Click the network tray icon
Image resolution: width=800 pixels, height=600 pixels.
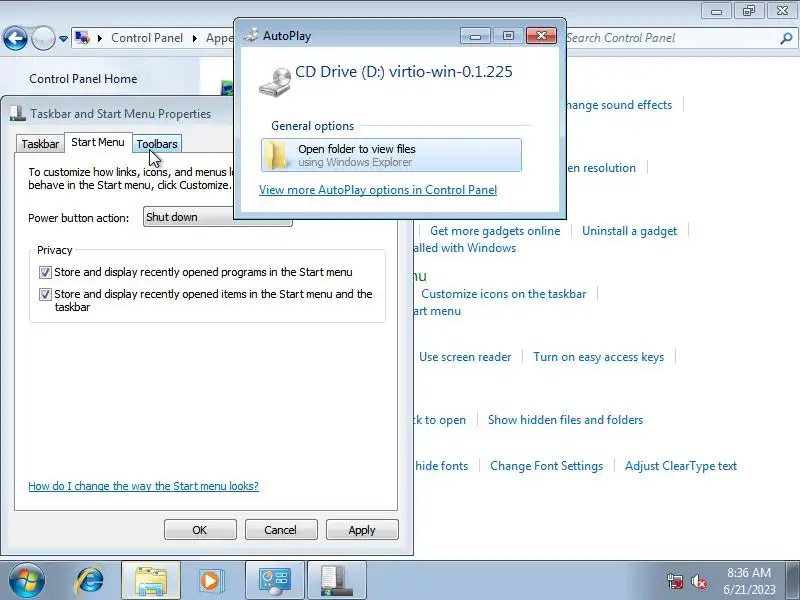click(x=674, y=581)
